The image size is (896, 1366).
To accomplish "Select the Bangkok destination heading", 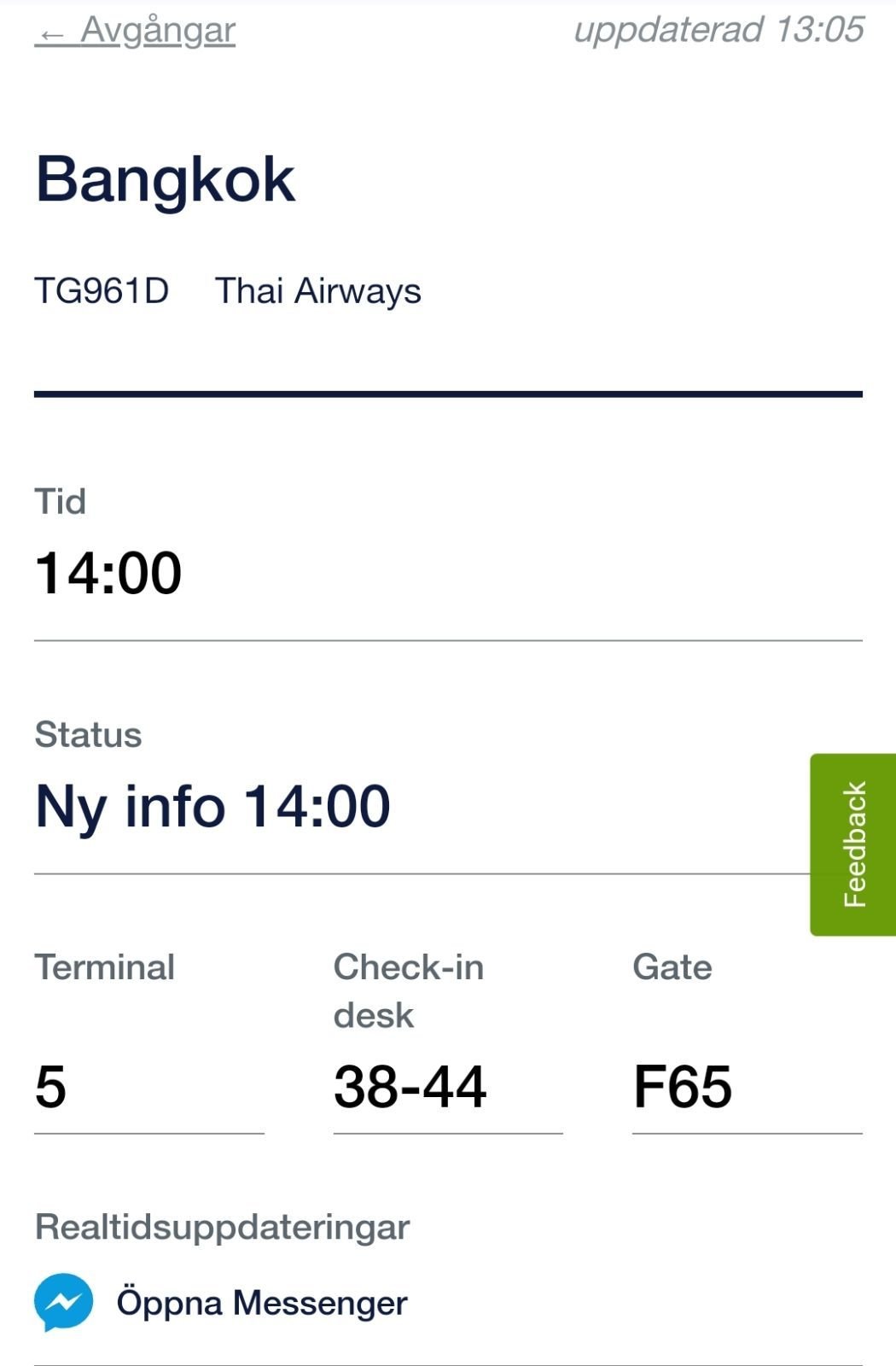I will tap(165, 180).
